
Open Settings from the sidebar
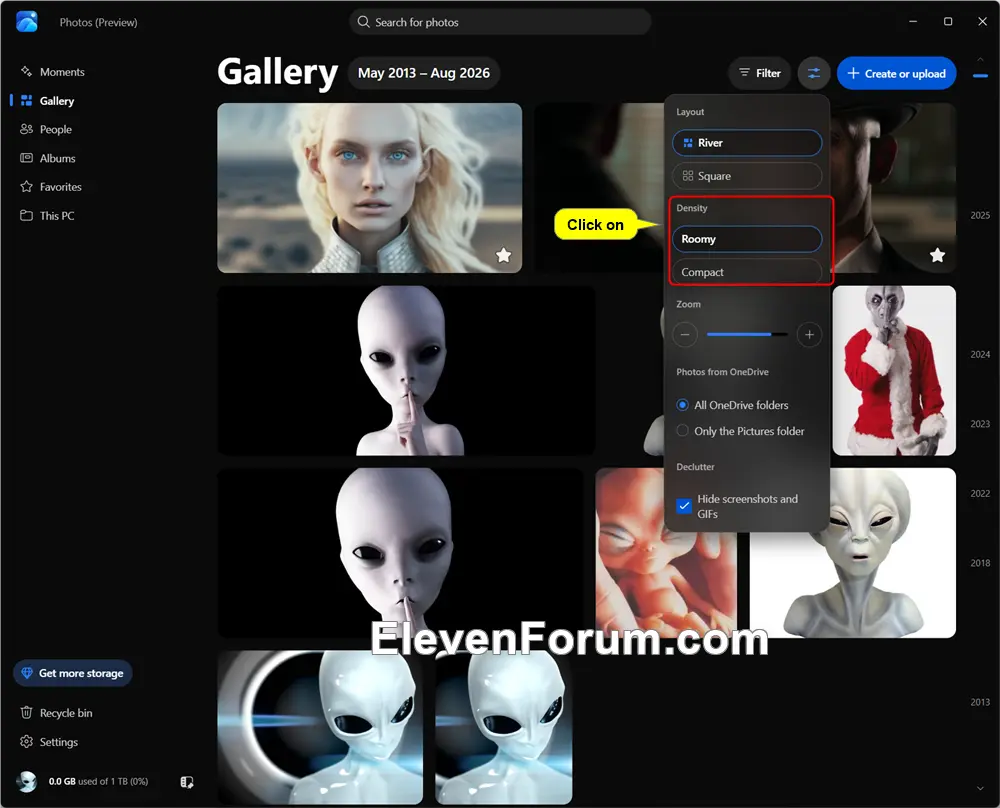[49, 742]
